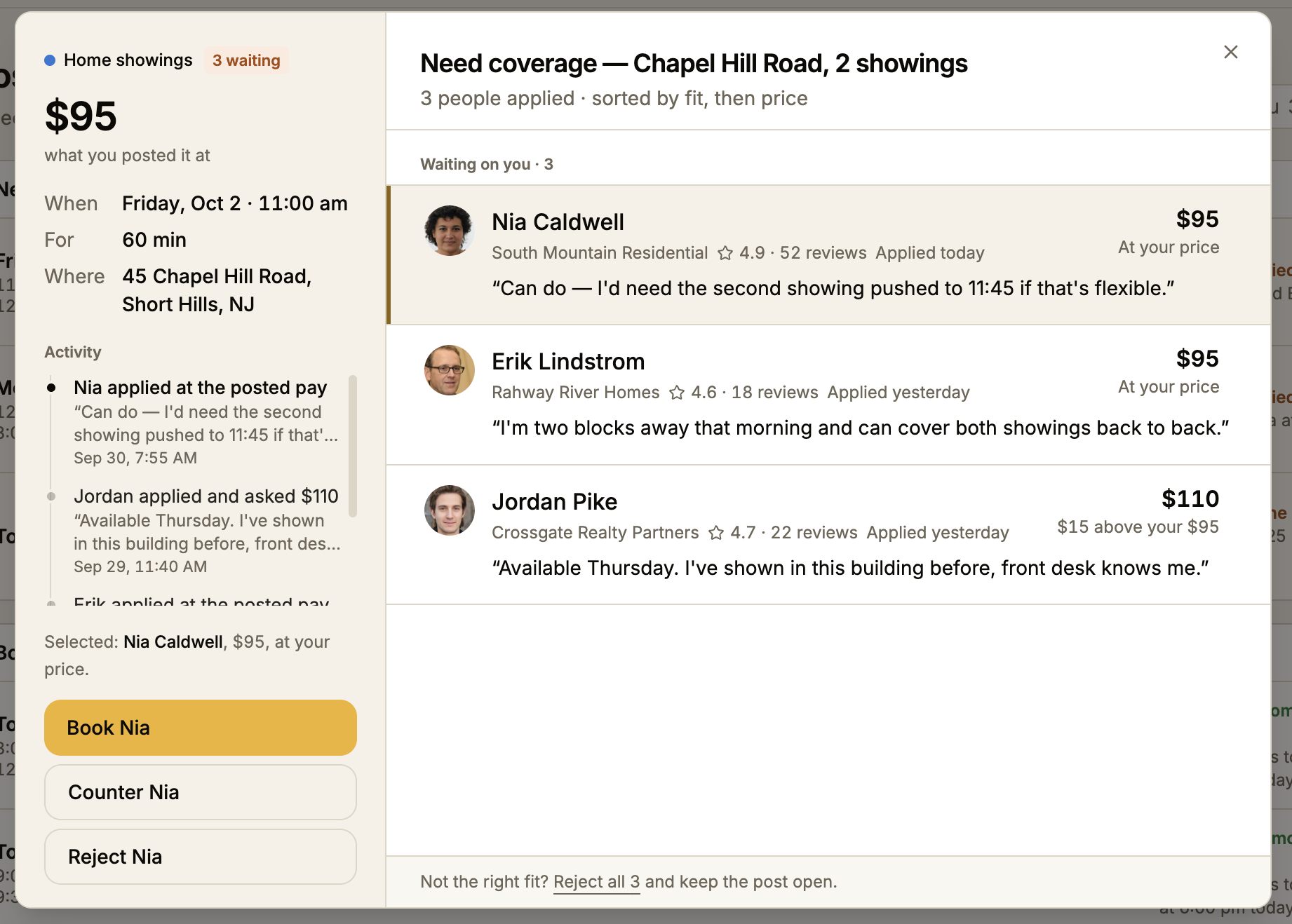Click the '60 min' duration value
This screenshot has height=924, width=1292.
[154, 240]
